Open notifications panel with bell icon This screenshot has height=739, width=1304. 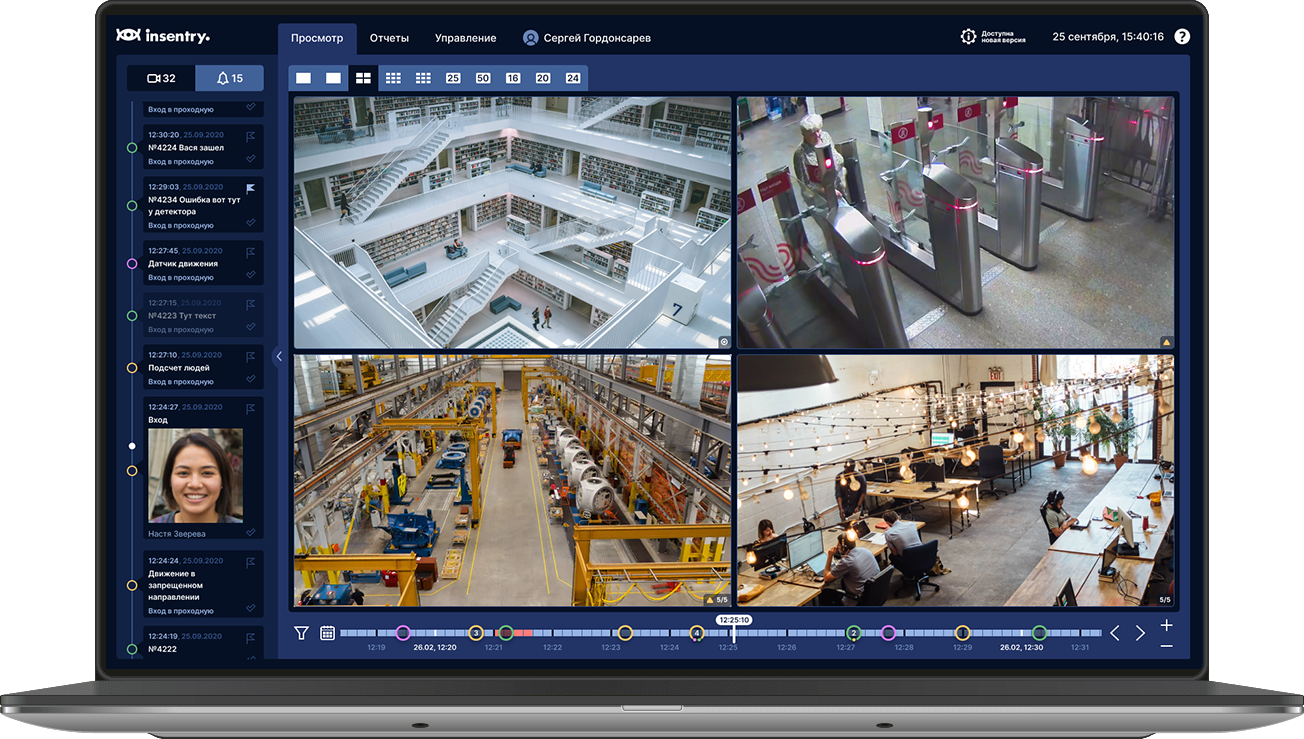230,77
